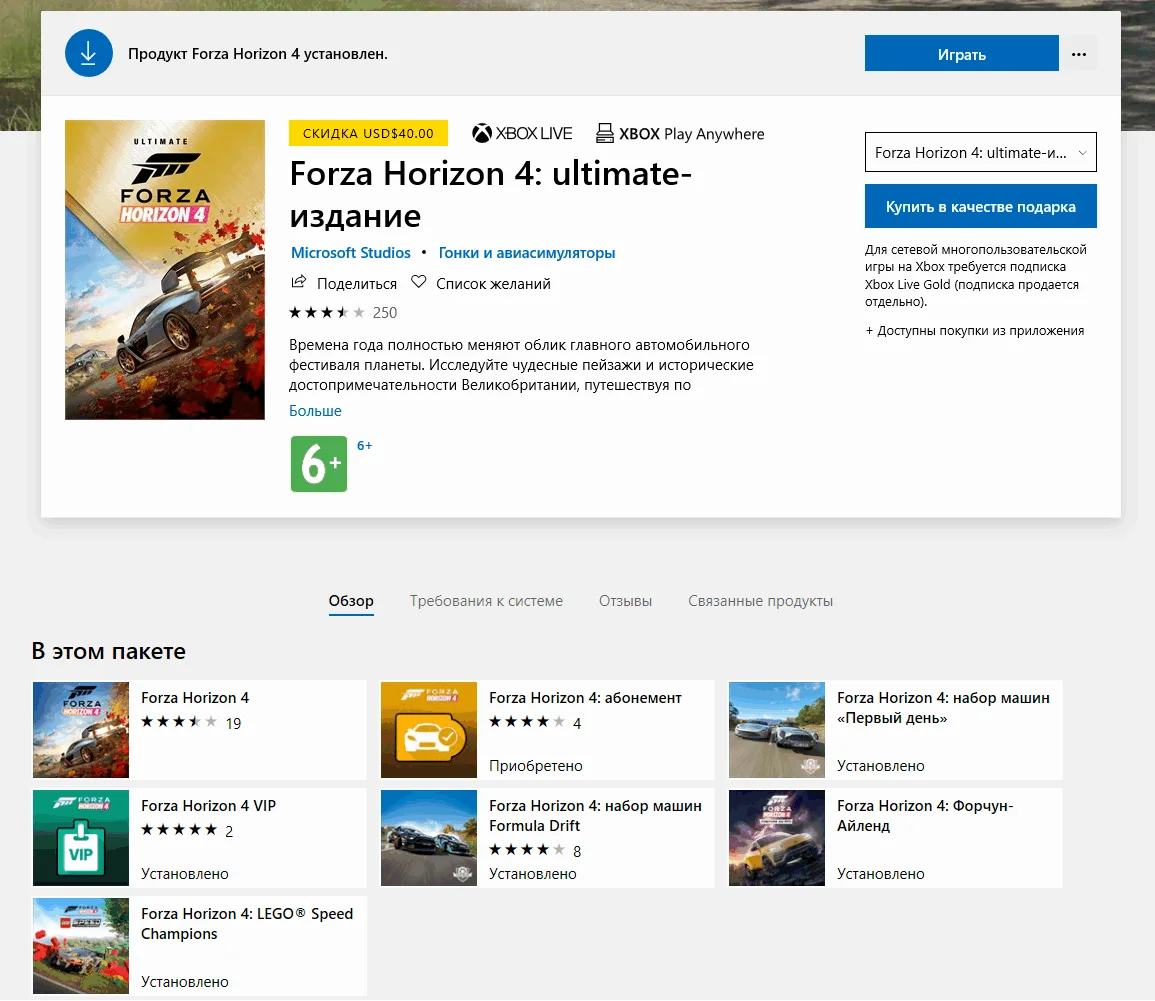The width and height of the screenshot is (1155, 1001).
Task: Select the Форчун-Айленд title text
Action: (x=925, y=815)
